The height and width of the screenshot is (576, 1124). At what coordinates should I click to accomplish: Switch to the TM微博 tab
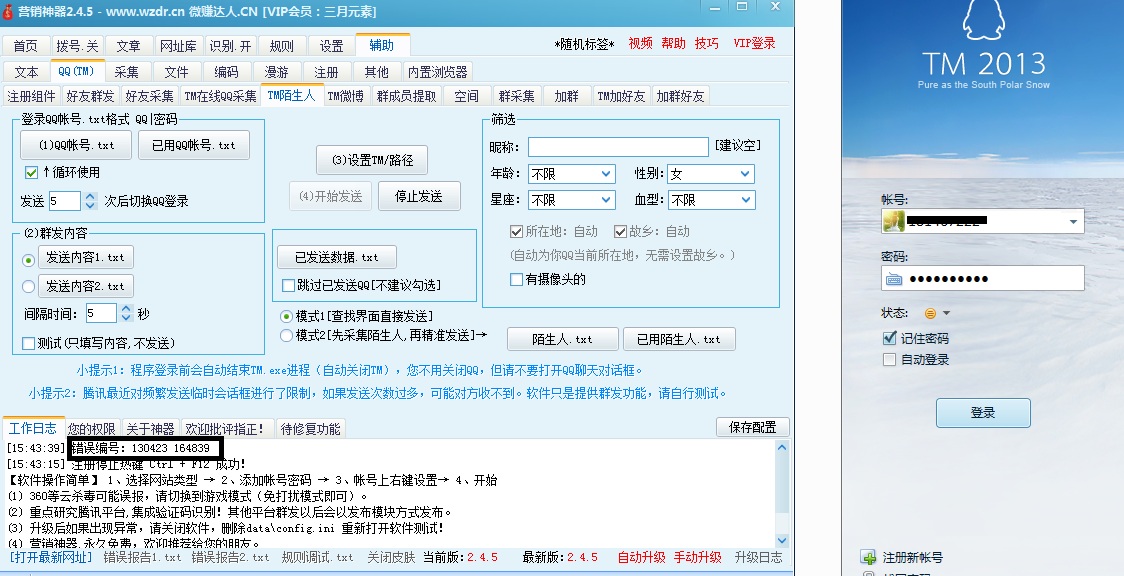click(346, 96)
